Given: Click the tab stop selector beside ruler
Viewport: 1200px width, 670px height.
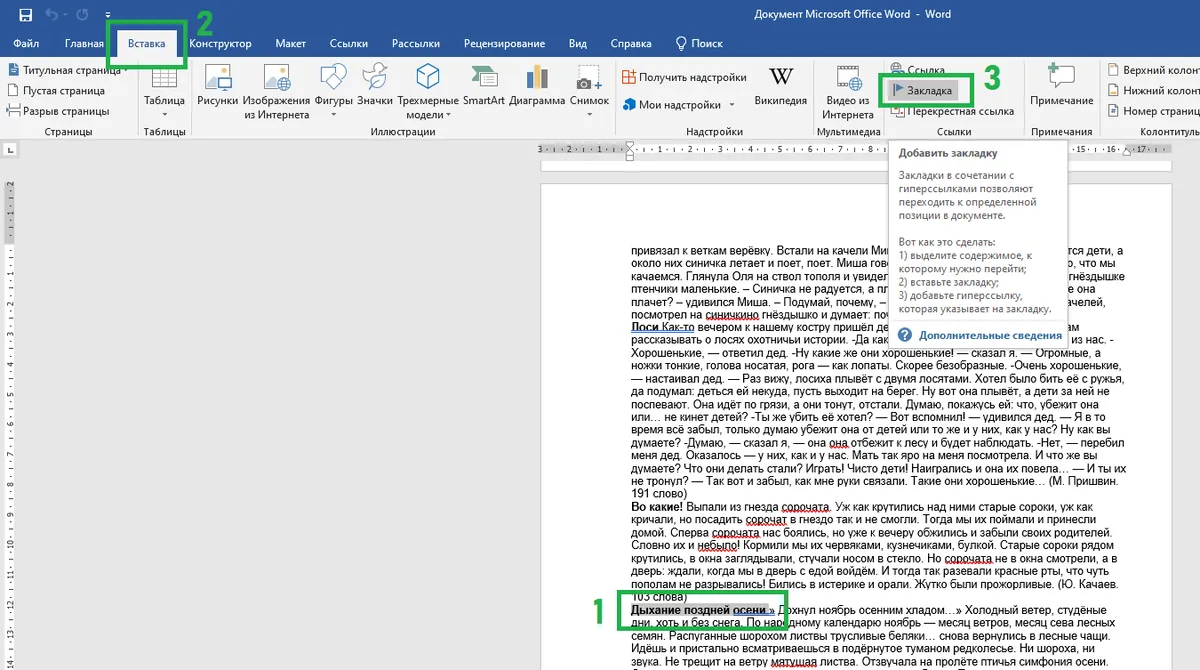Looking at the screenshot, I should [x=10, y=150].
